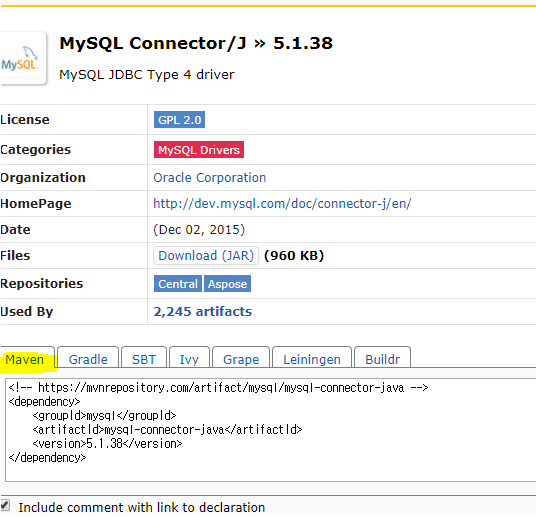The width and height of the screenshot is (536, 531).
Task: Click the mvnrepository.com comment line in snippet
Action: (218, 388)
